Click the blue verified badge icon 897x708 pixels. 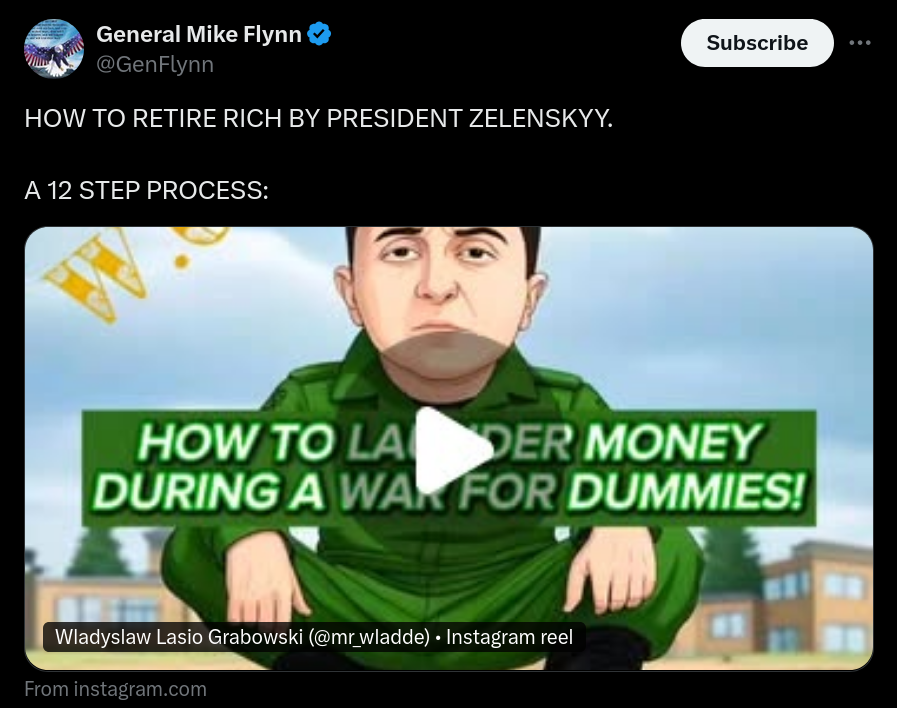(319, 34)
